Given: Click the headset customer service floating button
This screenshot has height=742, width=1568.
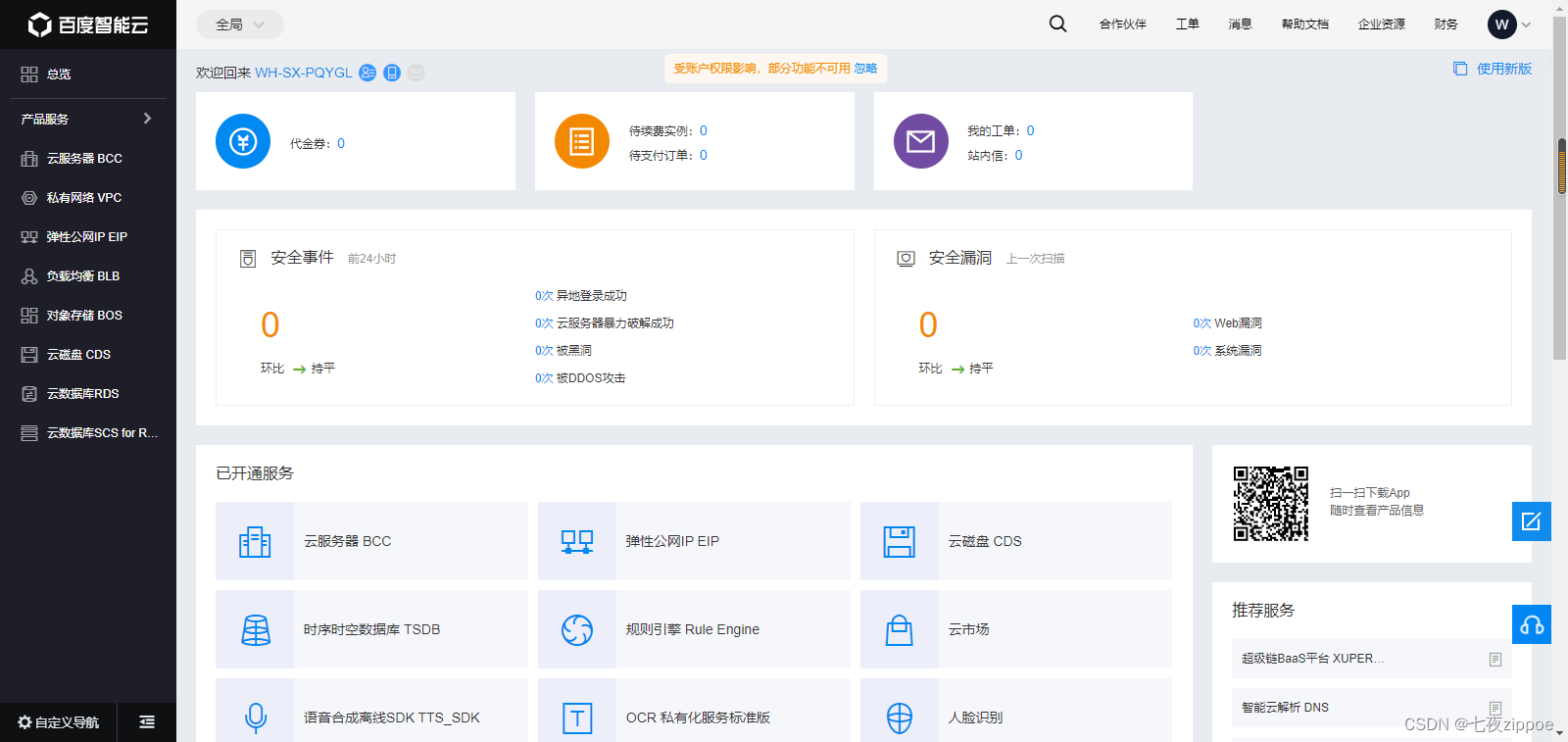Looking at the screenshot, I should tap(1532, 624).
